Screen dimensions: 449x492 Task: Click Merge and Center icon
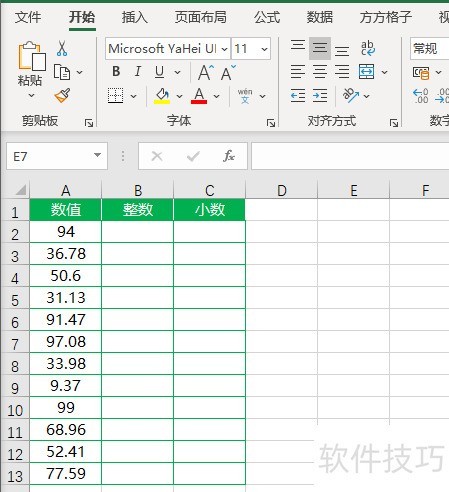tap(366, 72)
